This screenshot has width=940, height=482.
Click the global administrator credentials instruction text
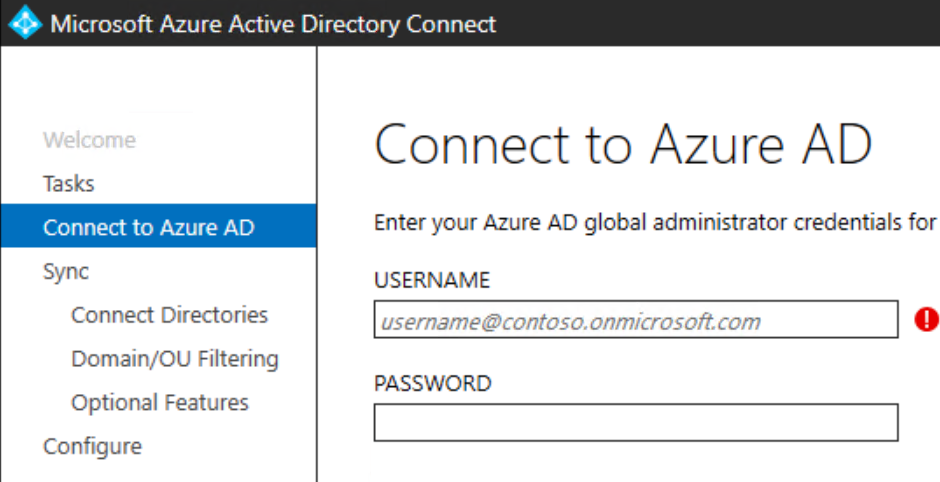(654, 222)
